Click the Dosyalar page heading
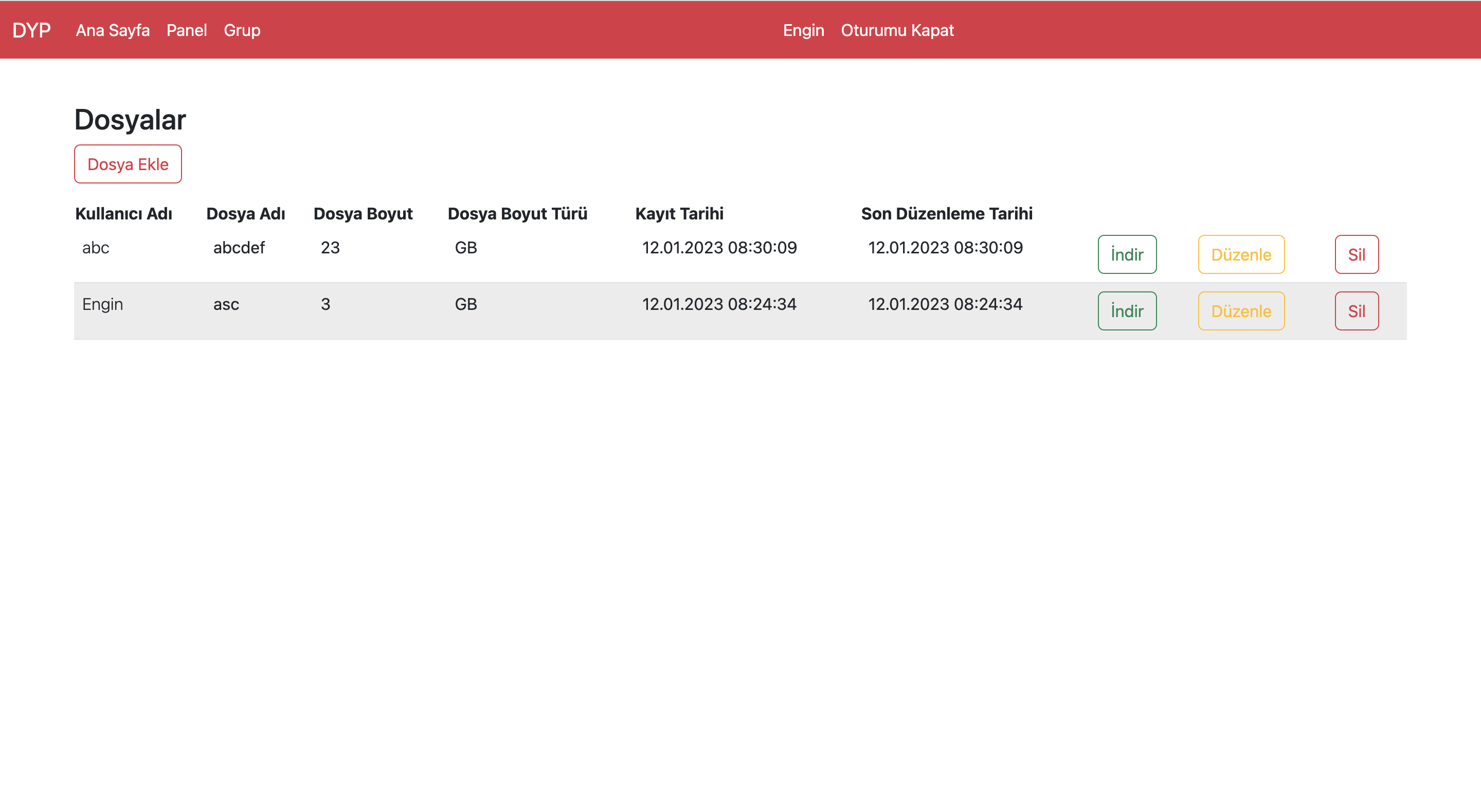This screenshot has height=812, width=1481. 130,120
